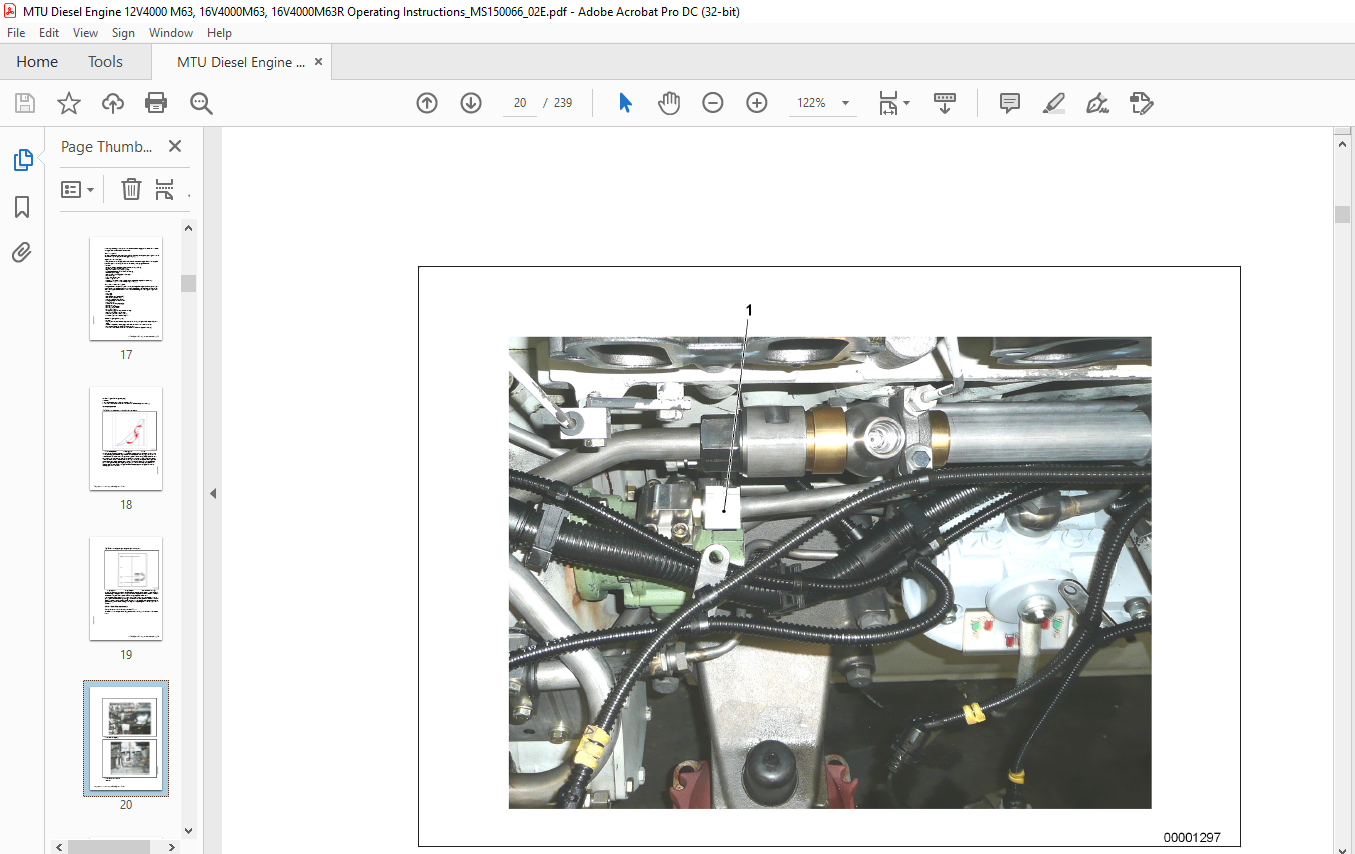
Task: Collapse navigation pane arrow handle
Action: (x=213, y=493)
